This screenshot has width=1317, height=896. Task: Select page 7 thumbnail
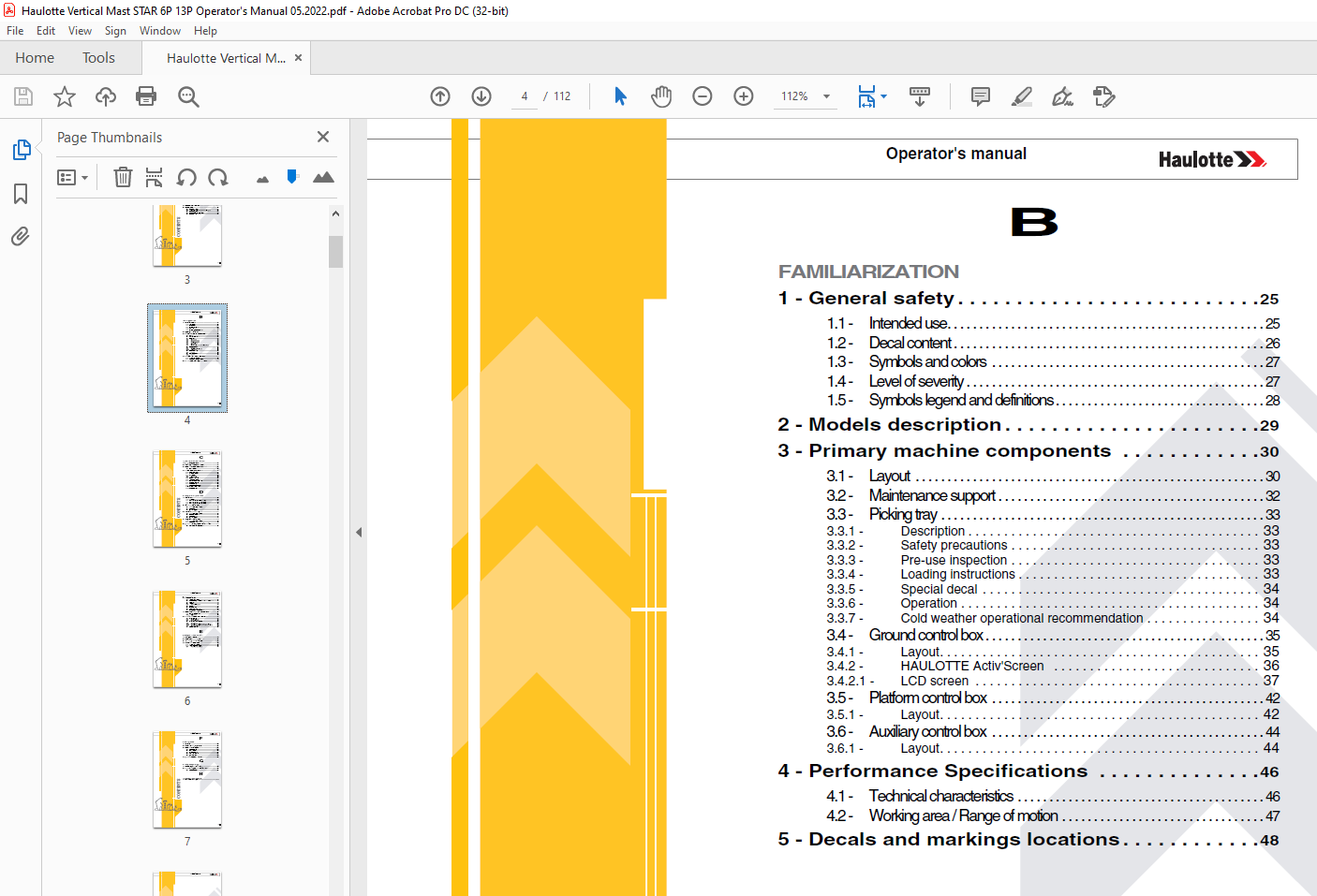pyautogui.click(x=187, y=780)
